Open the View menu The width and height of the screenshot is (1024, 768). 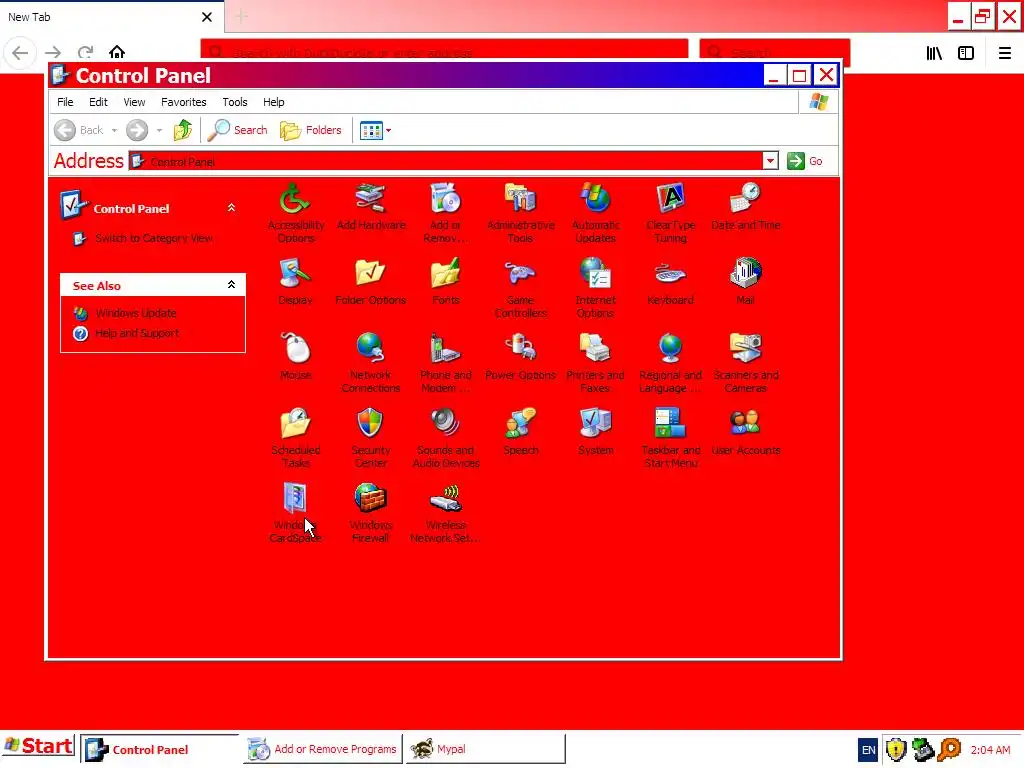pos(134,102)
